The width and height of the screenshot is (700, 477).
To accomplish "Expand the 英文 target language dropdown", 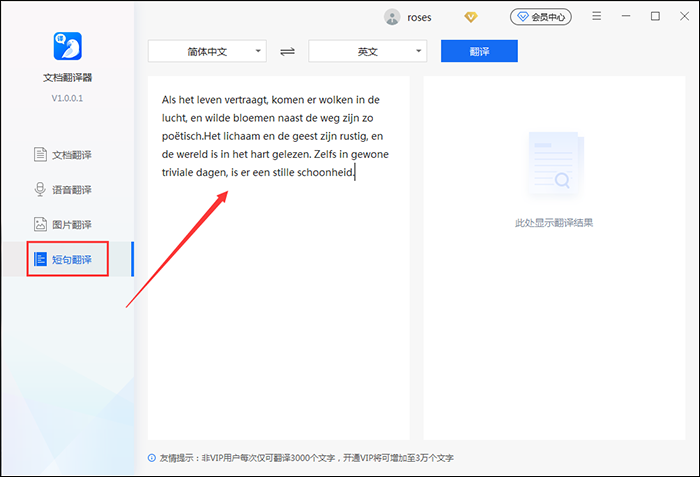I will coord(367,51).
